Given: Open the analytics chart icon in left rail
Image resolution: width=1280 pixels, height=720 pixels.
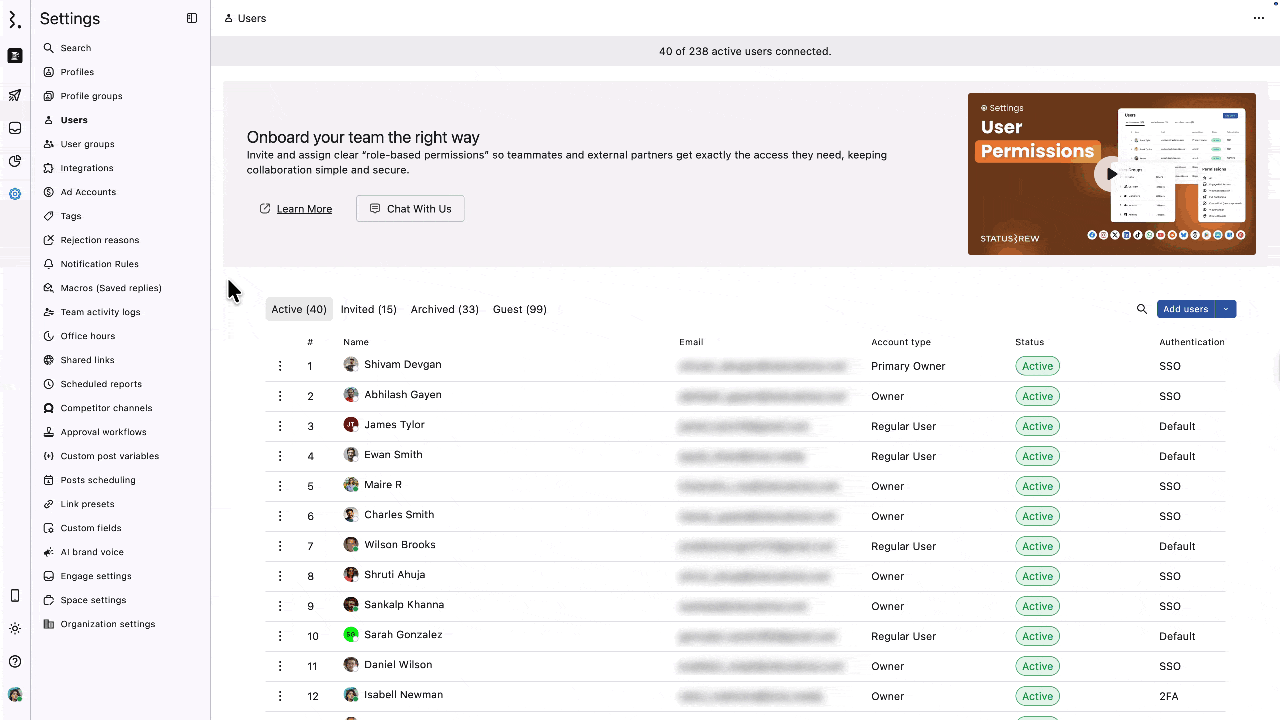Looking at the screenshot, I should 15,161.
